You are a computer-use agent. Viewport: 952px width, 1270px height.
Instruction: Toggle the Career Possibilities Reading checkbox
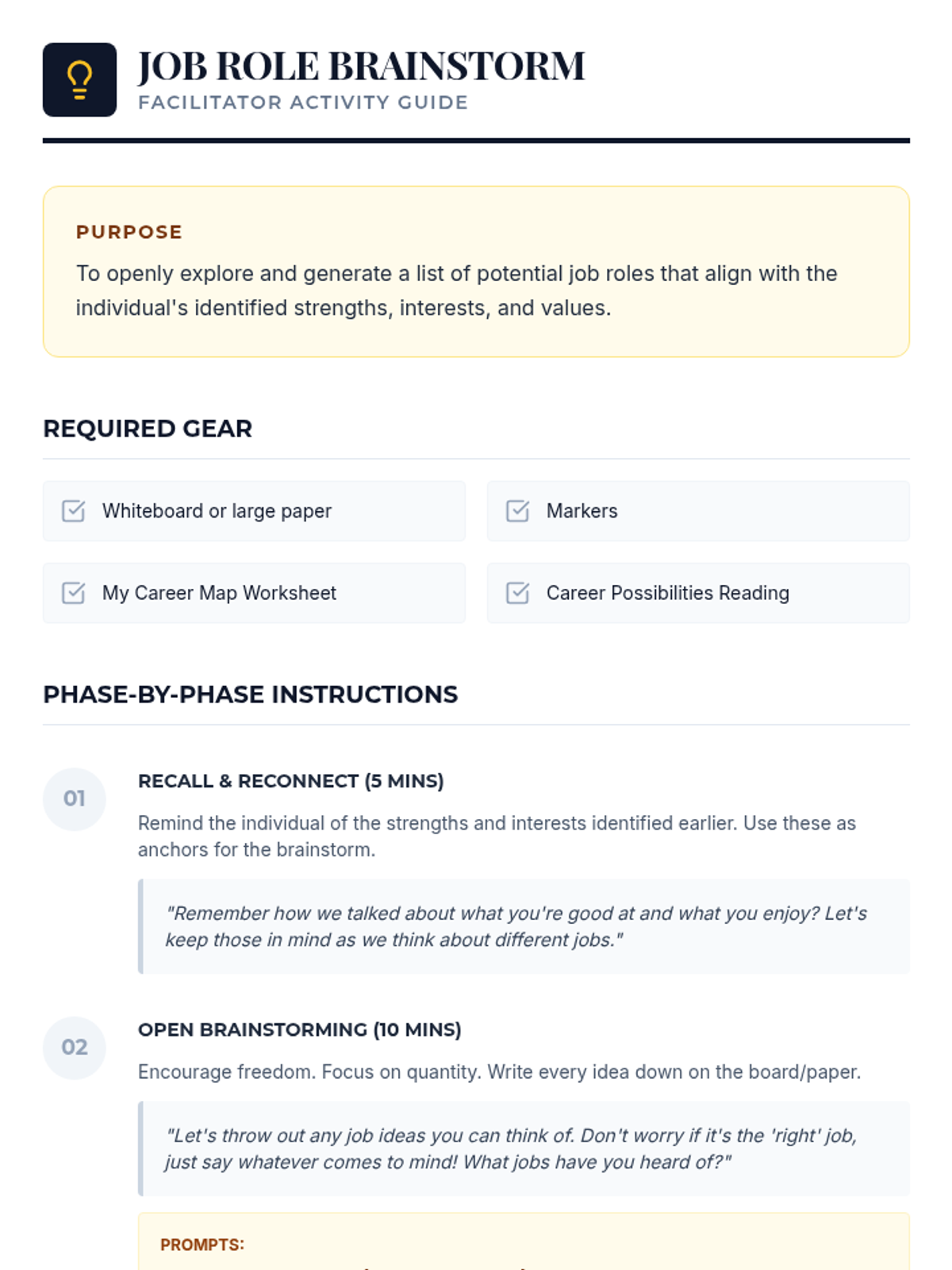tap(518, 593)
